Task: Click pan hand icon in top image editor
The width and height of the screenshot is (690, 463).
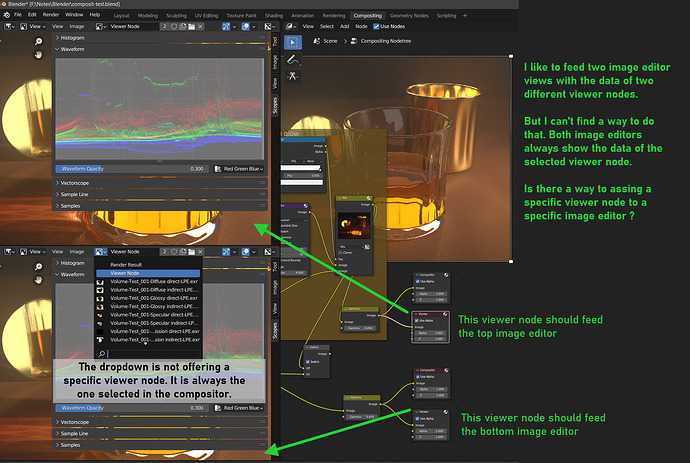Action: tap(39, 55)
